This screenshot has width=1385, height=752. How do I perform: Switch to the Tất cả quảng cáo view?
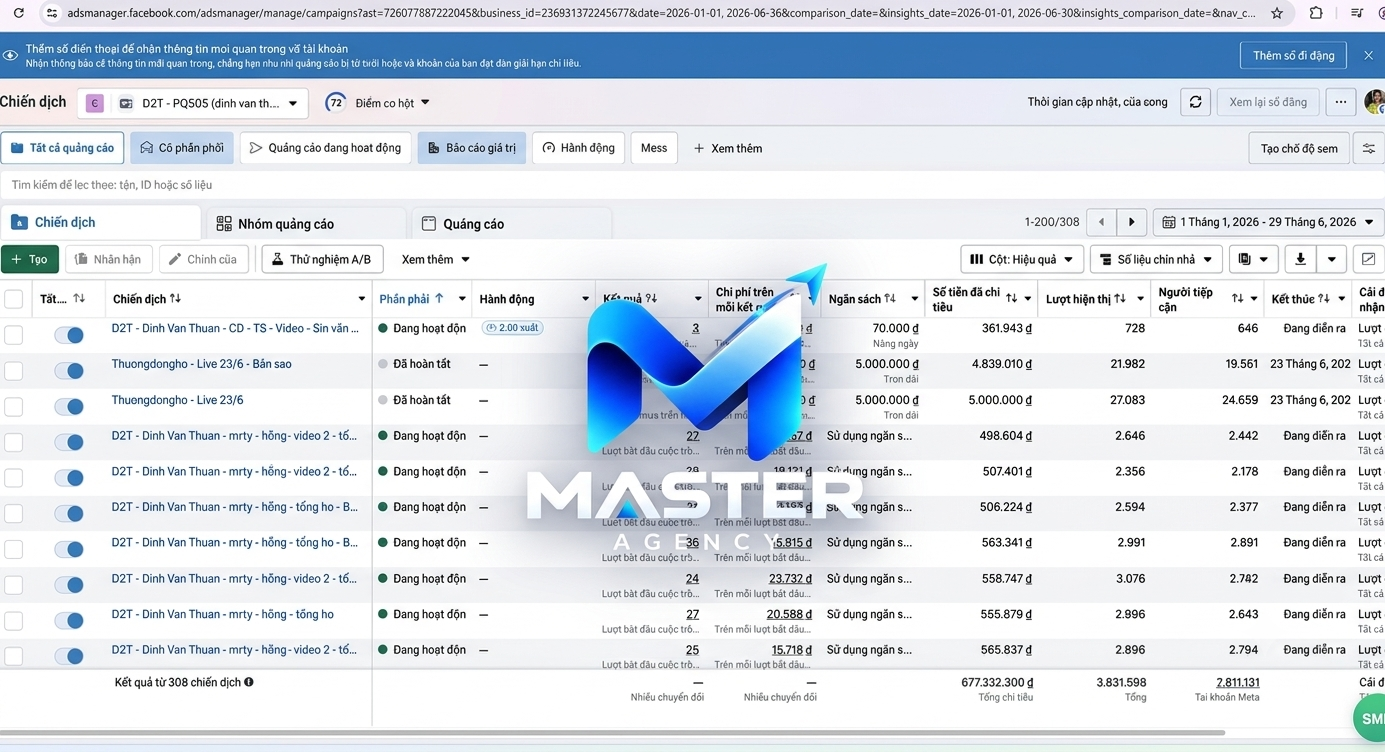point(62,148)
